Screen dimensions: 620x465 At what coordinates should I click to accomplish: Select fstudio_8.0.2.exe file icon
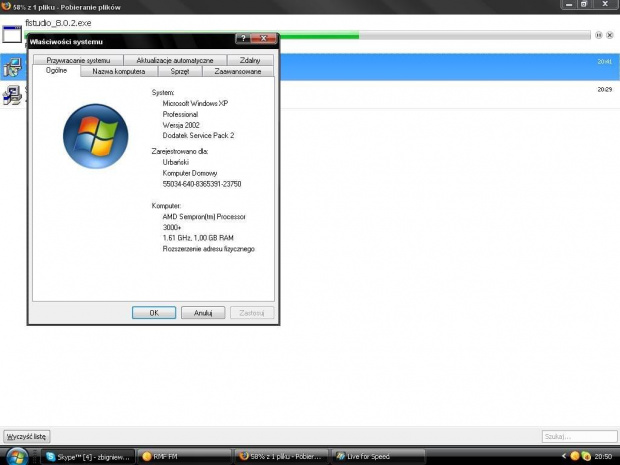point(12,34)
